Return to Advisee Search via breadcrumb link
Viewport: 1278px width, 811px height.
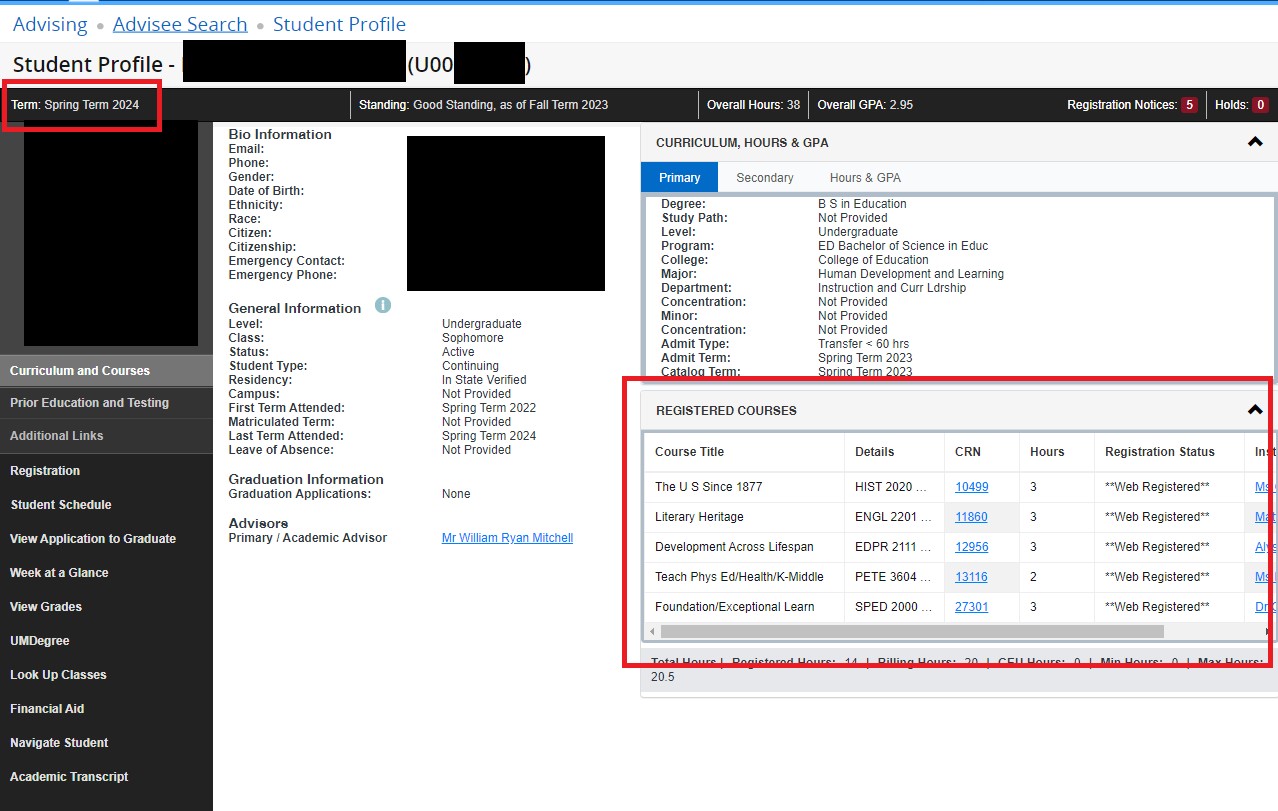180,23
